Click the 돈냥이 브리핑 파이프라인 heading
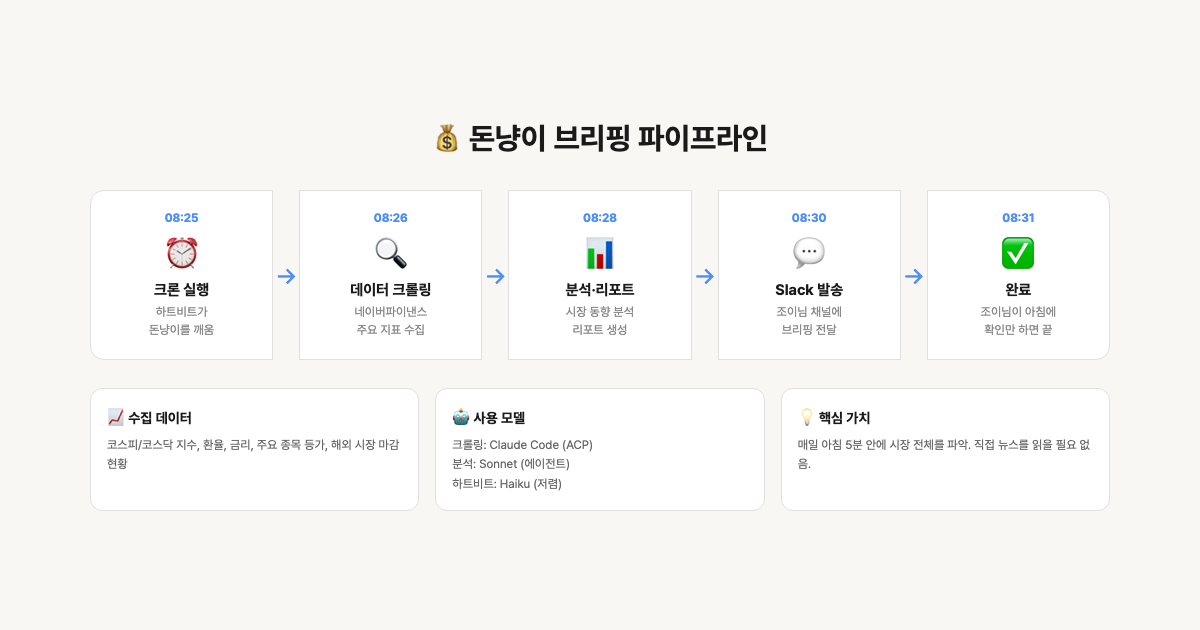This screenshot has height=630, width=1200. tap(617, 138)
